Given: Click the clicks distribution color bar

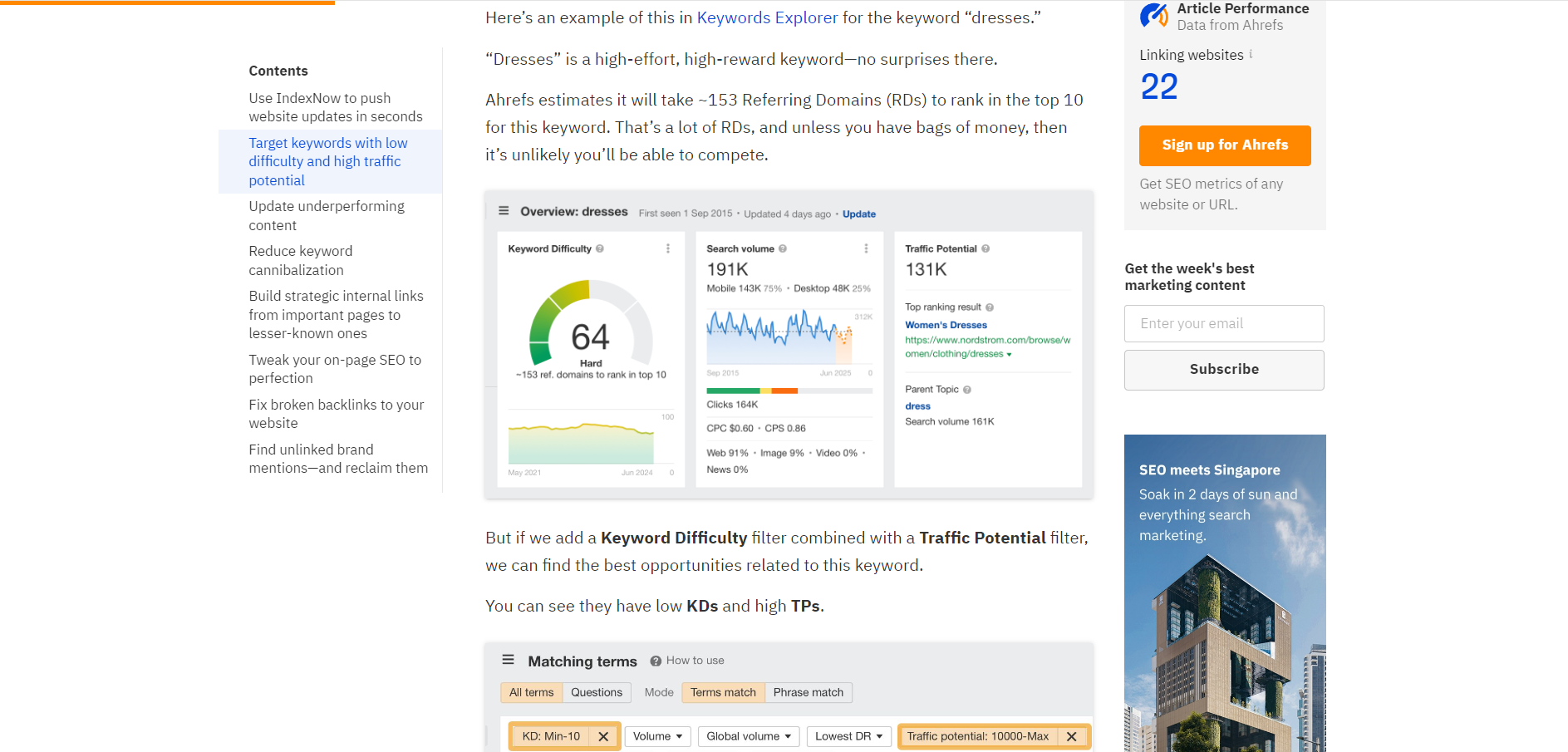Looking at the screenshot, I should pos(789,391).
